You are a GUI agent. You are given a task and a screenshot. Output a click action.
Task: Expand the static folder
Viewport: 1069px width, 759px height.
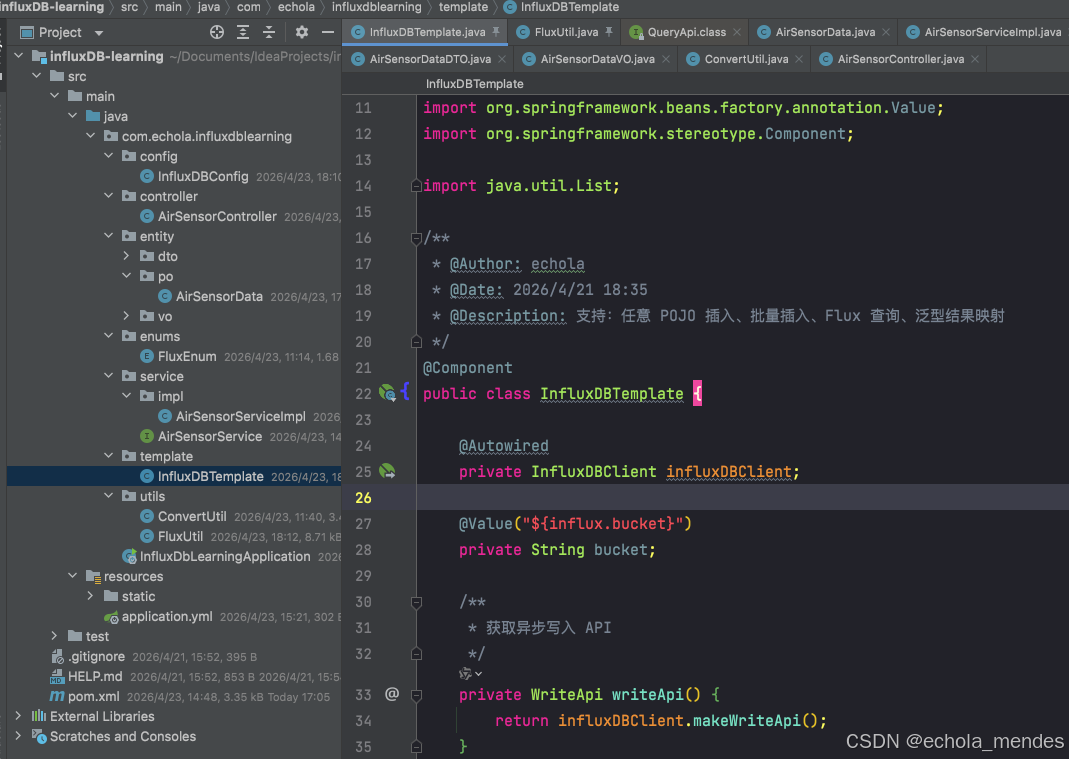click(91, 596)
